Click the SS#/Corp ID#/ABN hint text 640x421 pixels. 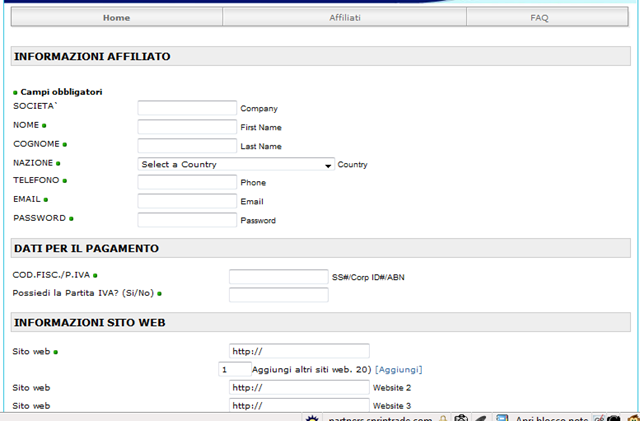368,277
